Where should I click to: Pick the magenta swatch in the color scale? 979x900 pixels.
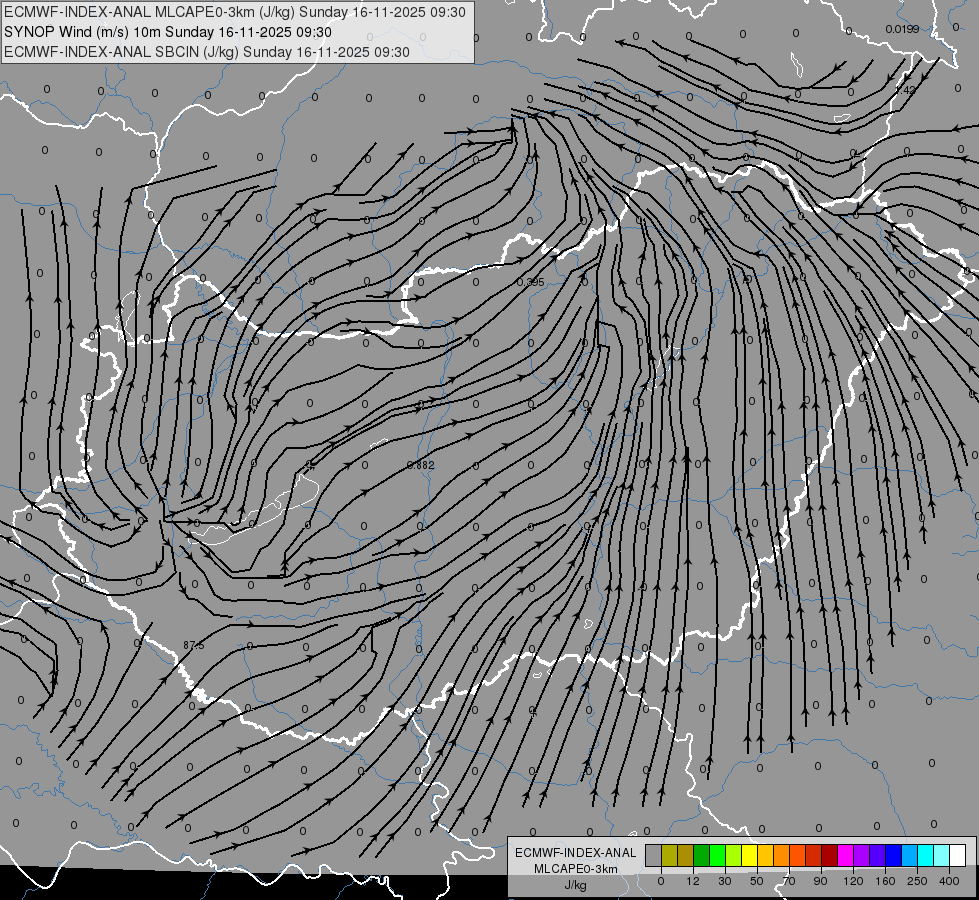(846, 855)
